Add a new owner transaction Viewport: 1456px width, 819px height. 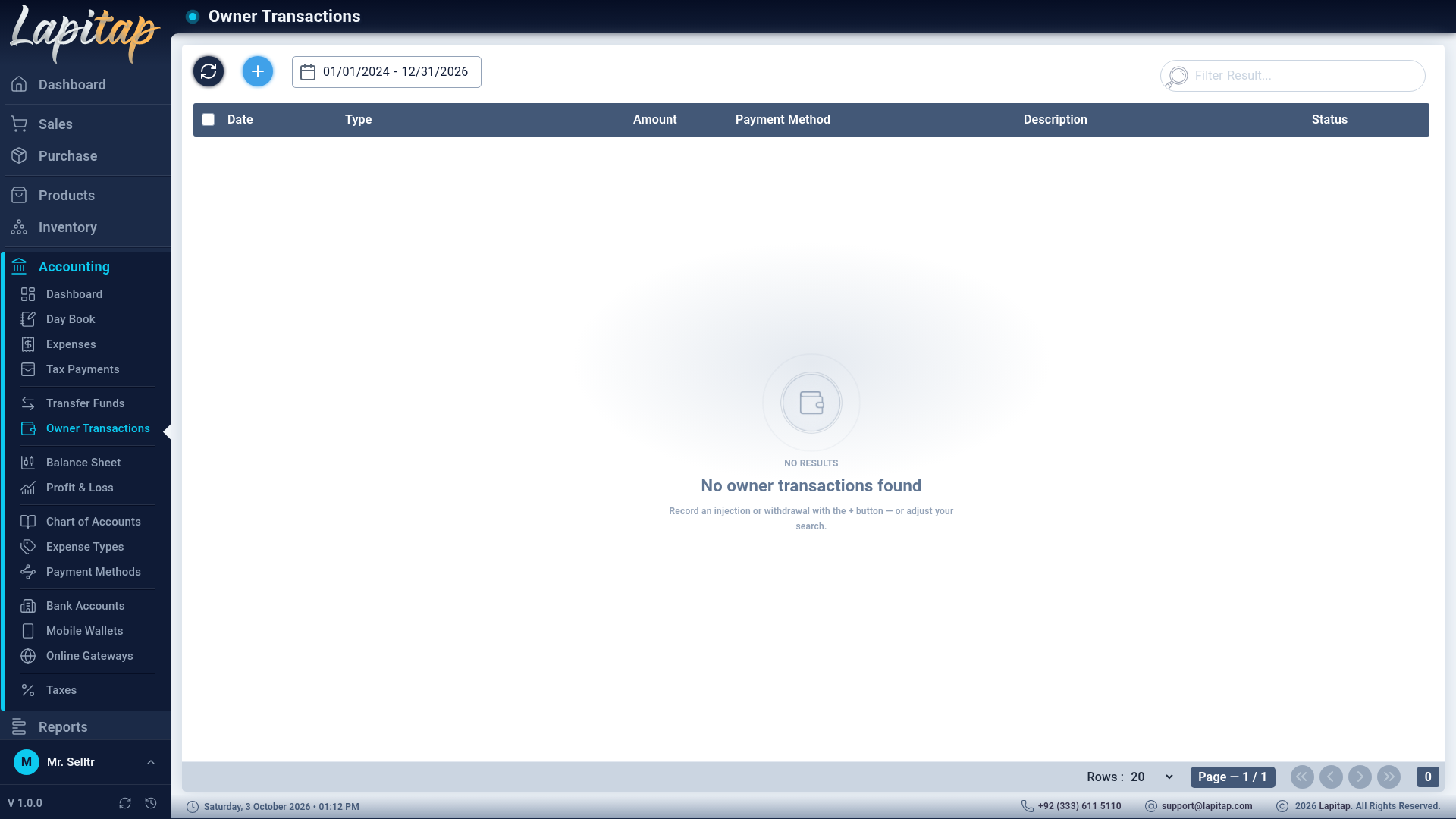tap(258, 72)
